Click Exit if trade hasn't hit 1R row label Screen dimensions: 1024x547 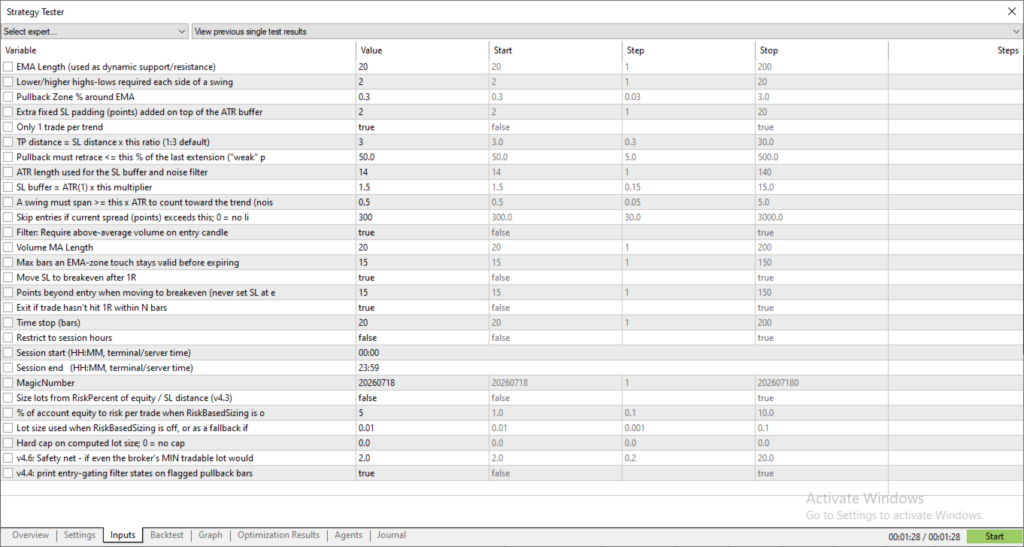[91, 307]
